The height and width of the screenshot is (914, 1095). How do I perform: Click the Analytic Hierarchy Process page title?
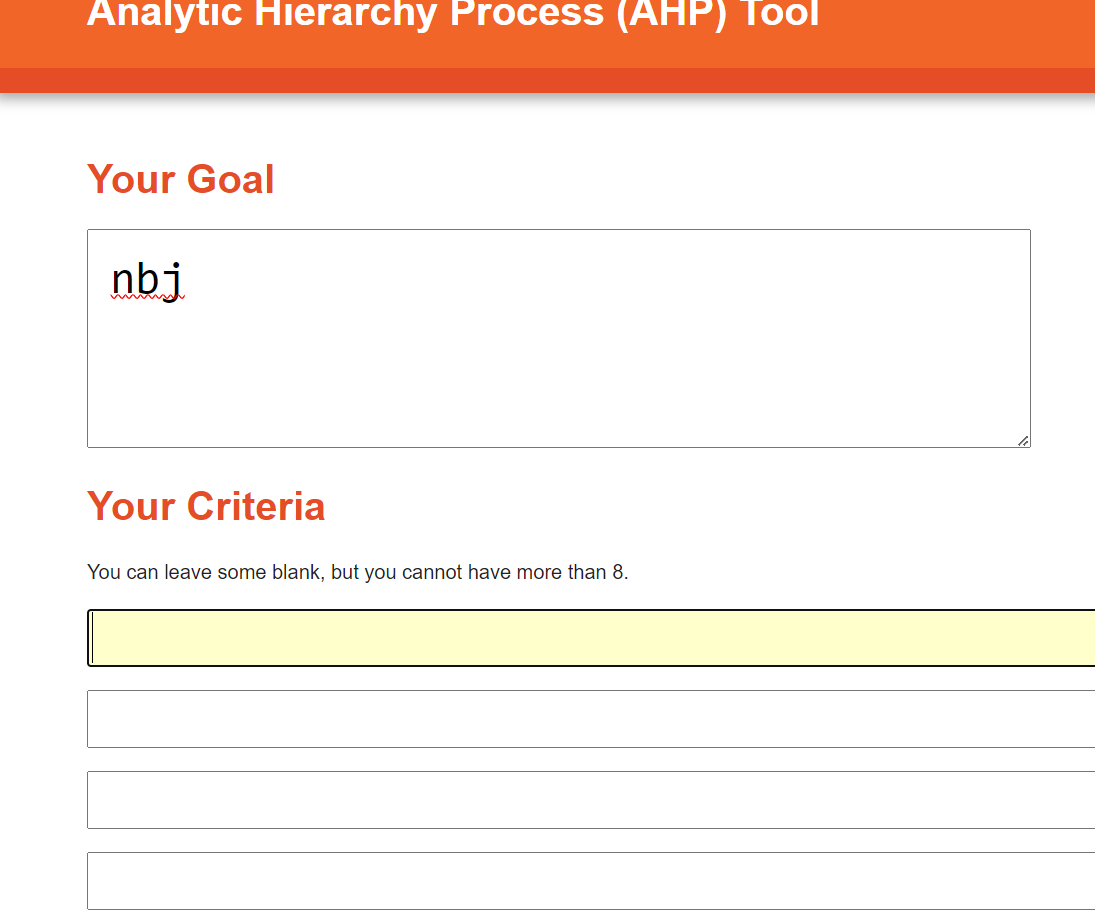[453, 14]
